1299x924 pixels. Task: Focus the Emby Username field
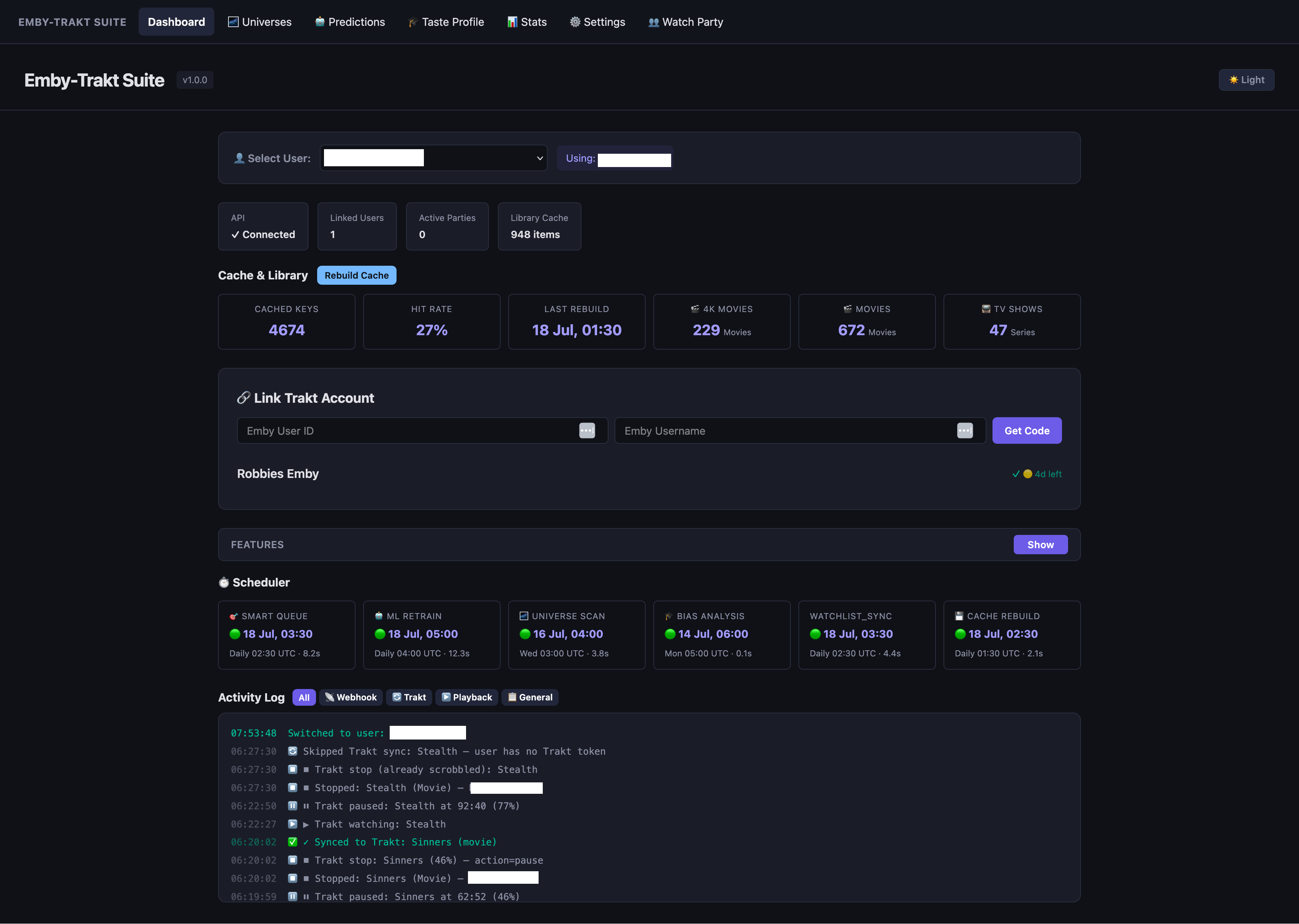tap(800, 431)
